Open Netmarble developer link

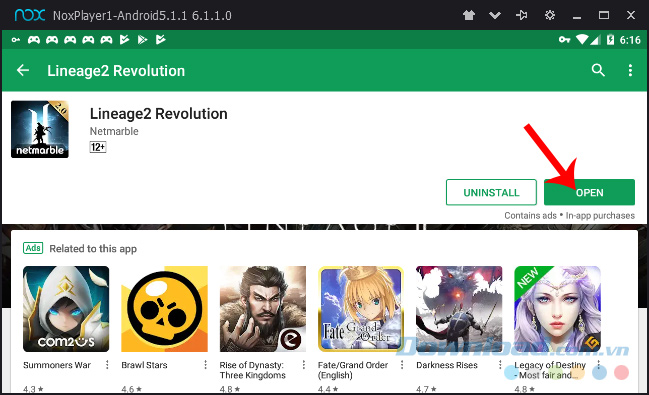tap(114, 131)
